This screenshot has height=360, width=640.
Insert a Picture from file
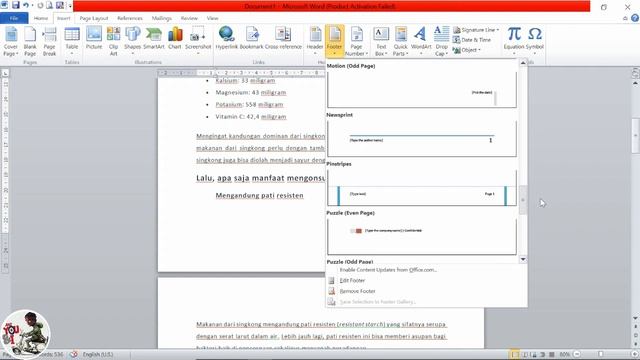point(94,39)
